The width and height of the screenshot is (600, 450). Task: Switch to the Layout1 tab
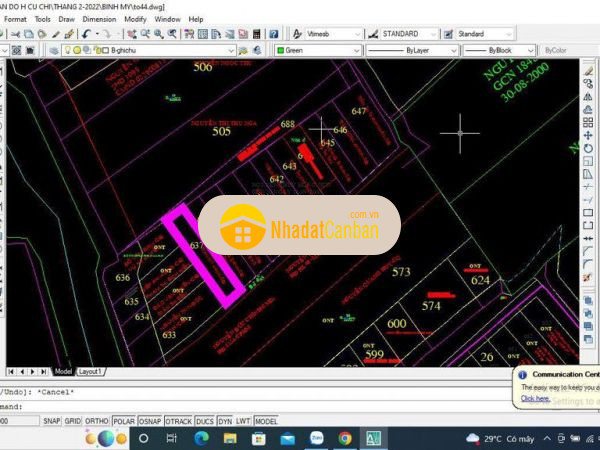pos(91,371)
